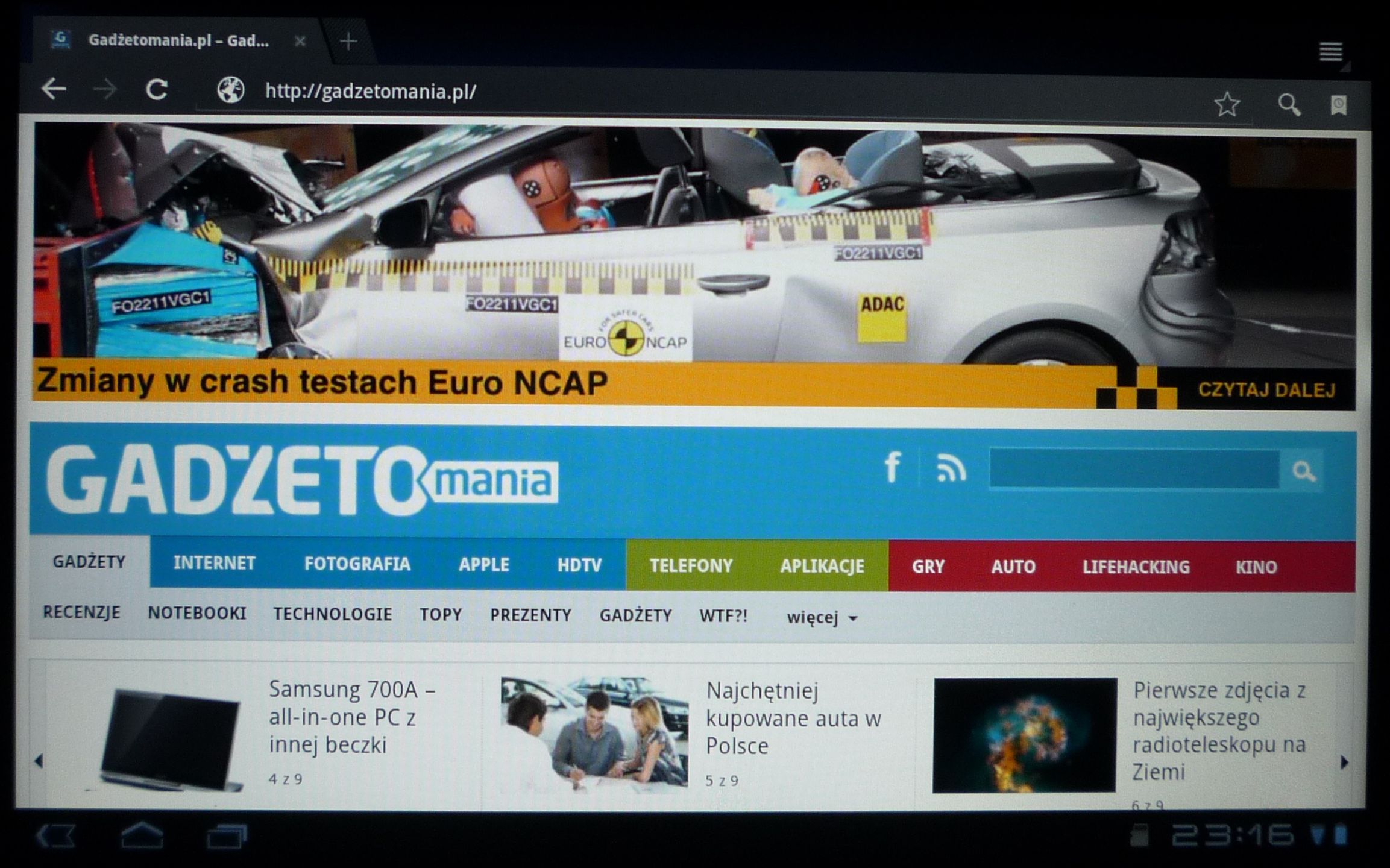Open the RSS feed icon
Viewport: 1390px width, 868px height.
tap(951, 468)
